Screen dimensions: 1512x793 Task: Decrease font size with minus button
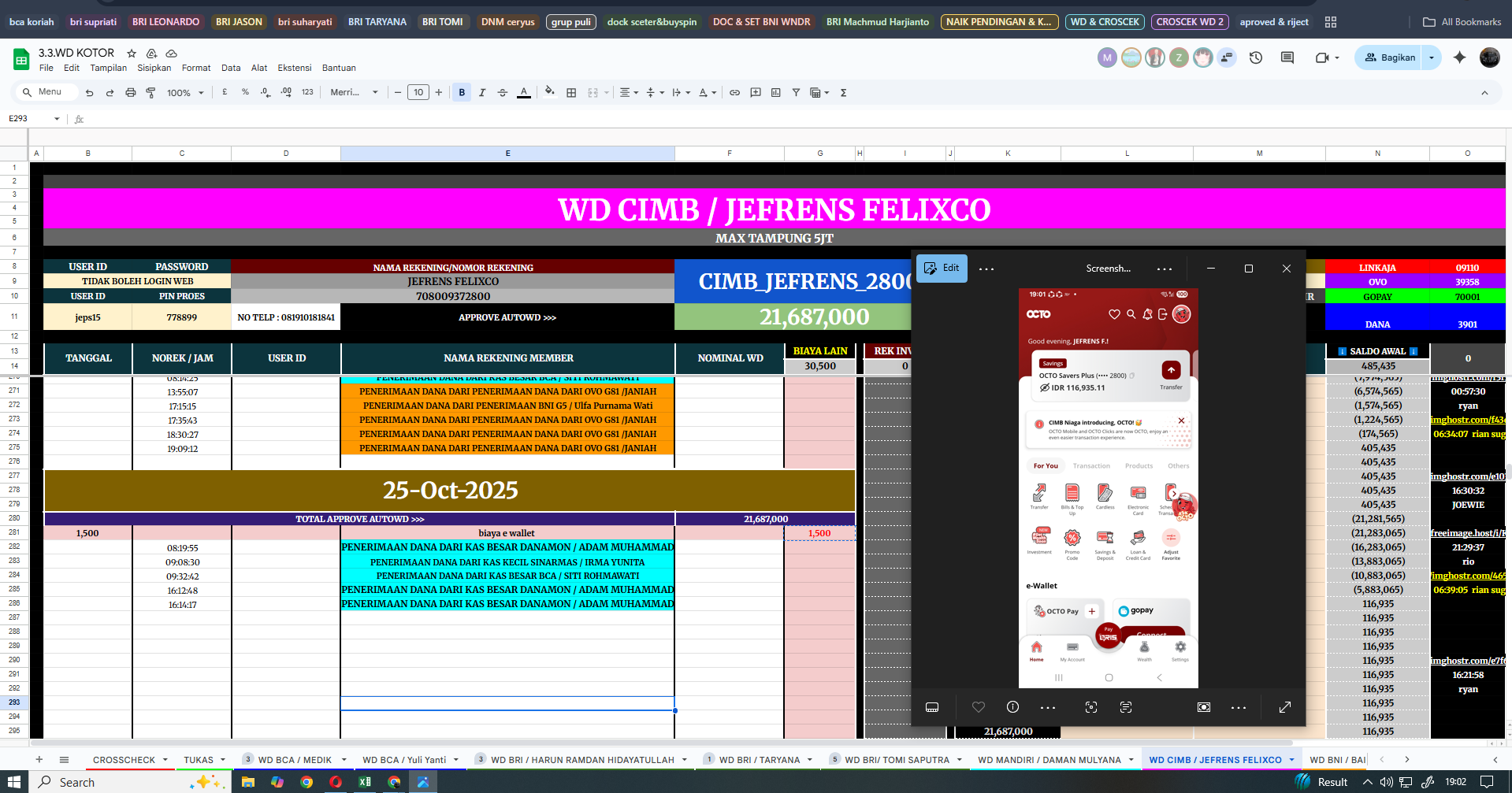[398, 92]
